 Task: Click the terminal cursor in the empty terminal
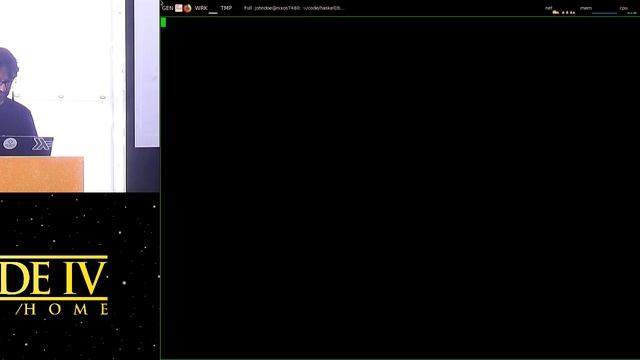click(x=163, y=22)
